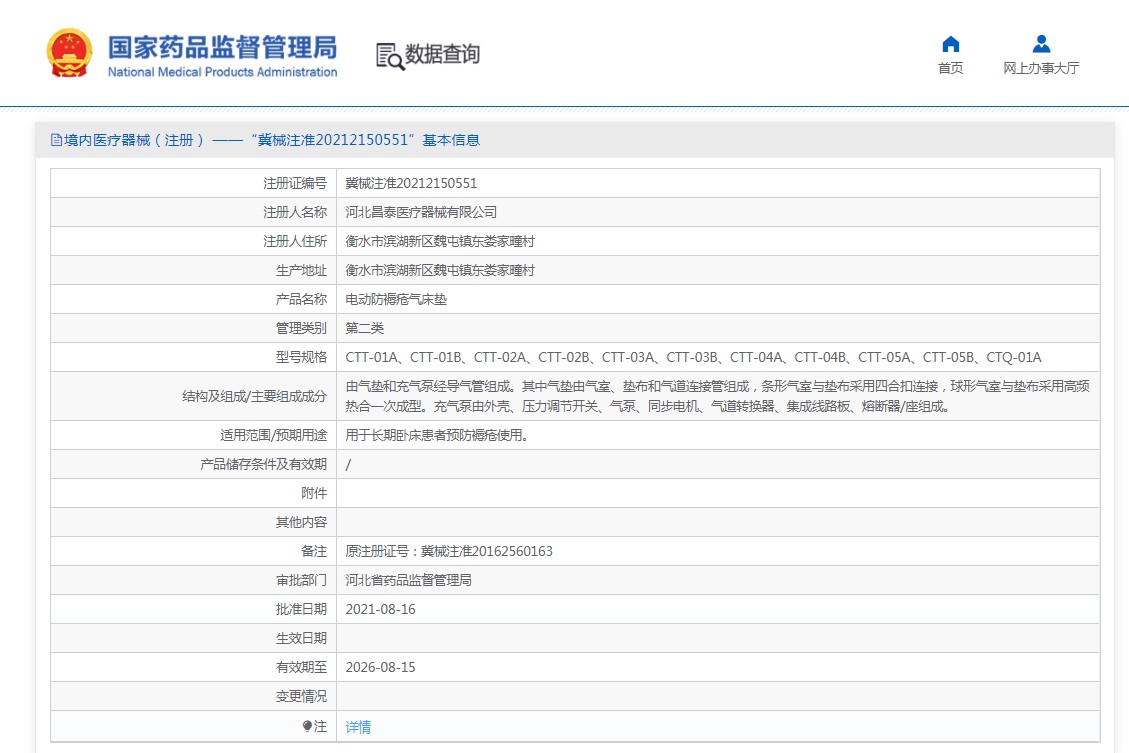Open the 详情 link
Viewport: 1129px width, 753px height.
(358, 727)
